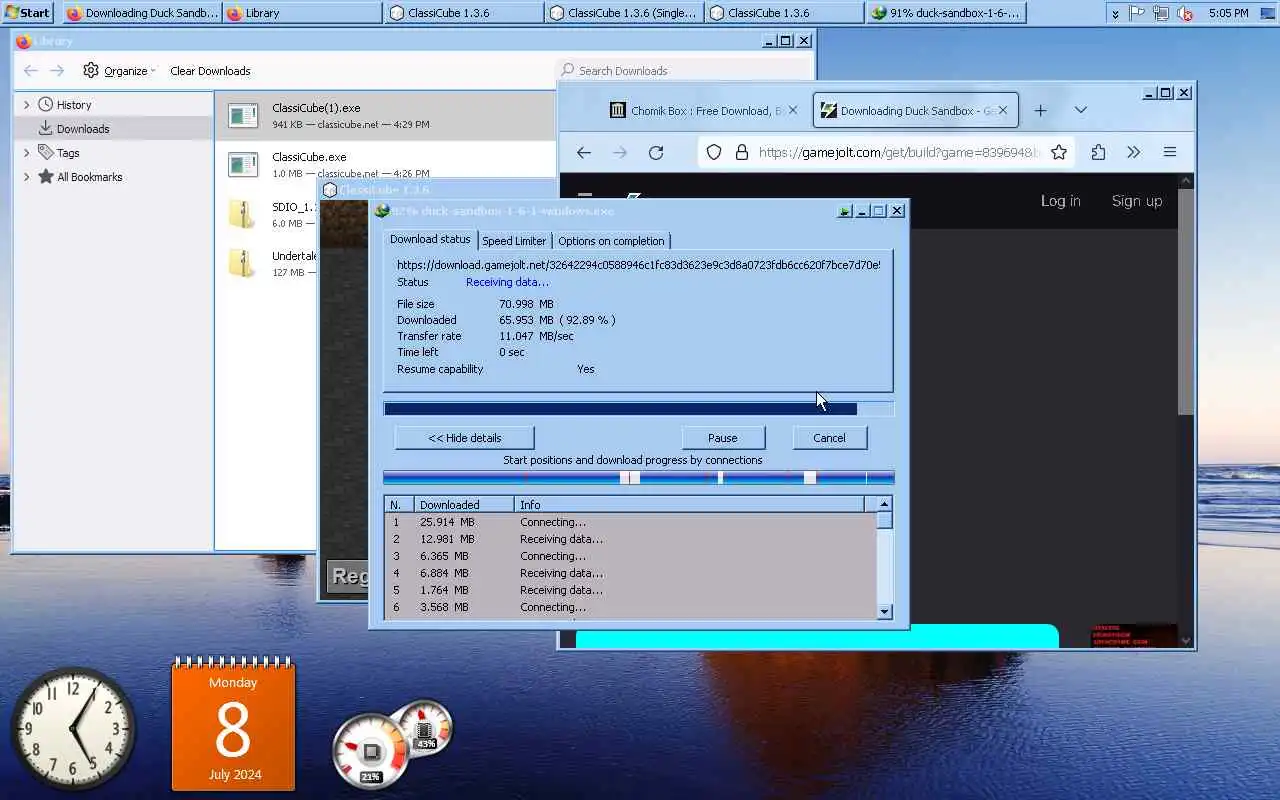
Task: Show hidden taskbar items chevron
Action: (1115, 13)
